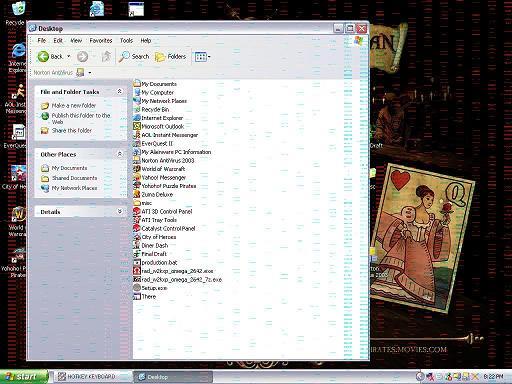The width and height of the screenshot is (512, 384).
Task: Select Diner Dash shortcut
Action: 151,245
